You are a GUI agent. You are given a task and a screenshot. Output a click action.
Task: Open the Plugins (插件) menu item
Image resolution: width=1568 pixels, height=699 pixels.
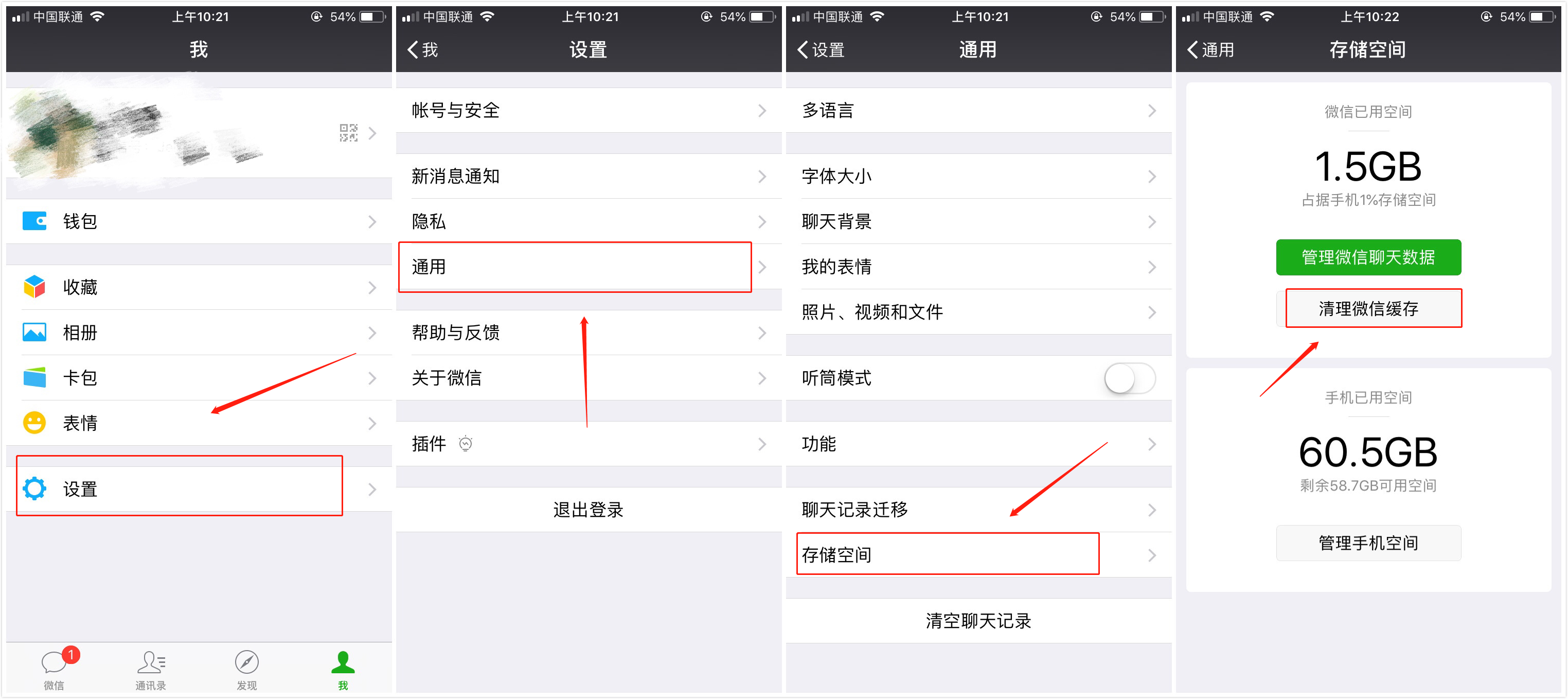tap(589, 444)
